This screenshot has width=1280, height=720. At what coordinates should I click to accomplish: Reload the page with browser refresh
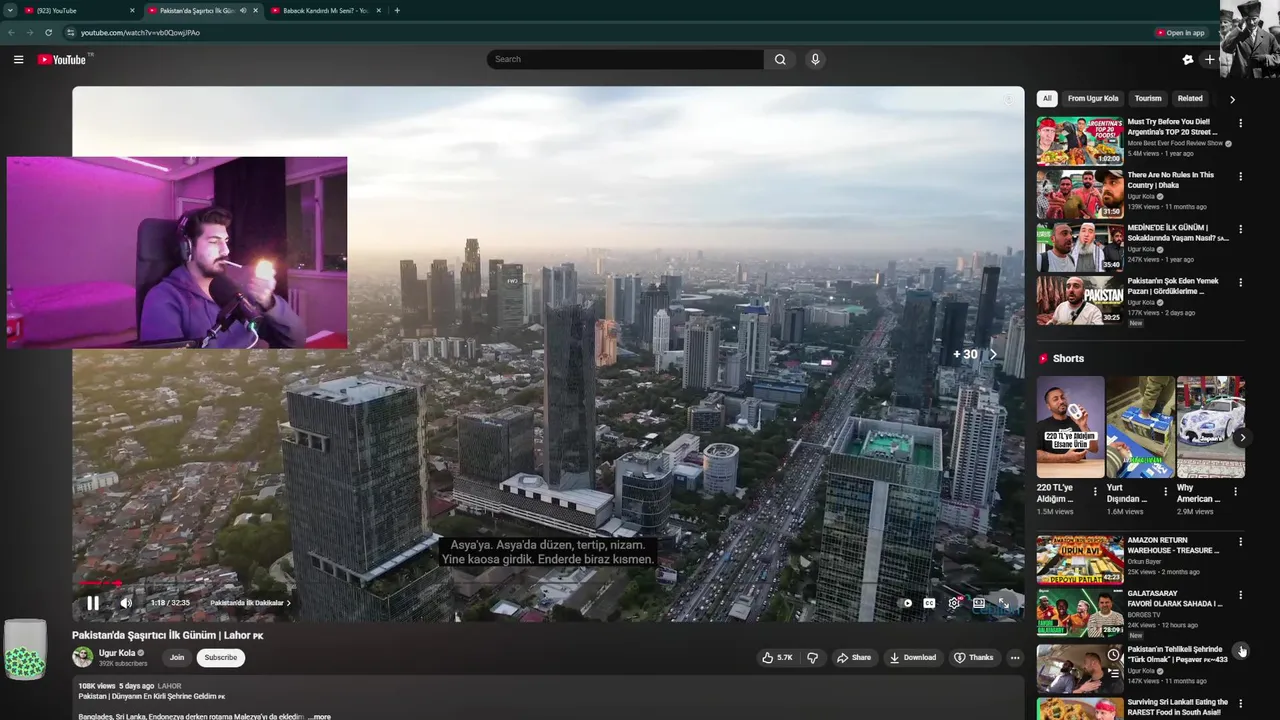point(48,32)
